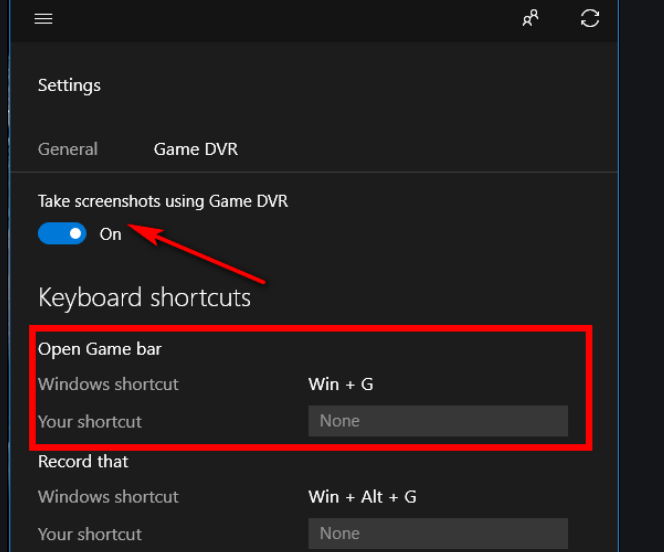
Task: Click 'Windows shortcut' under Record that
Action: pyautogui.click(x=108, y=497)
